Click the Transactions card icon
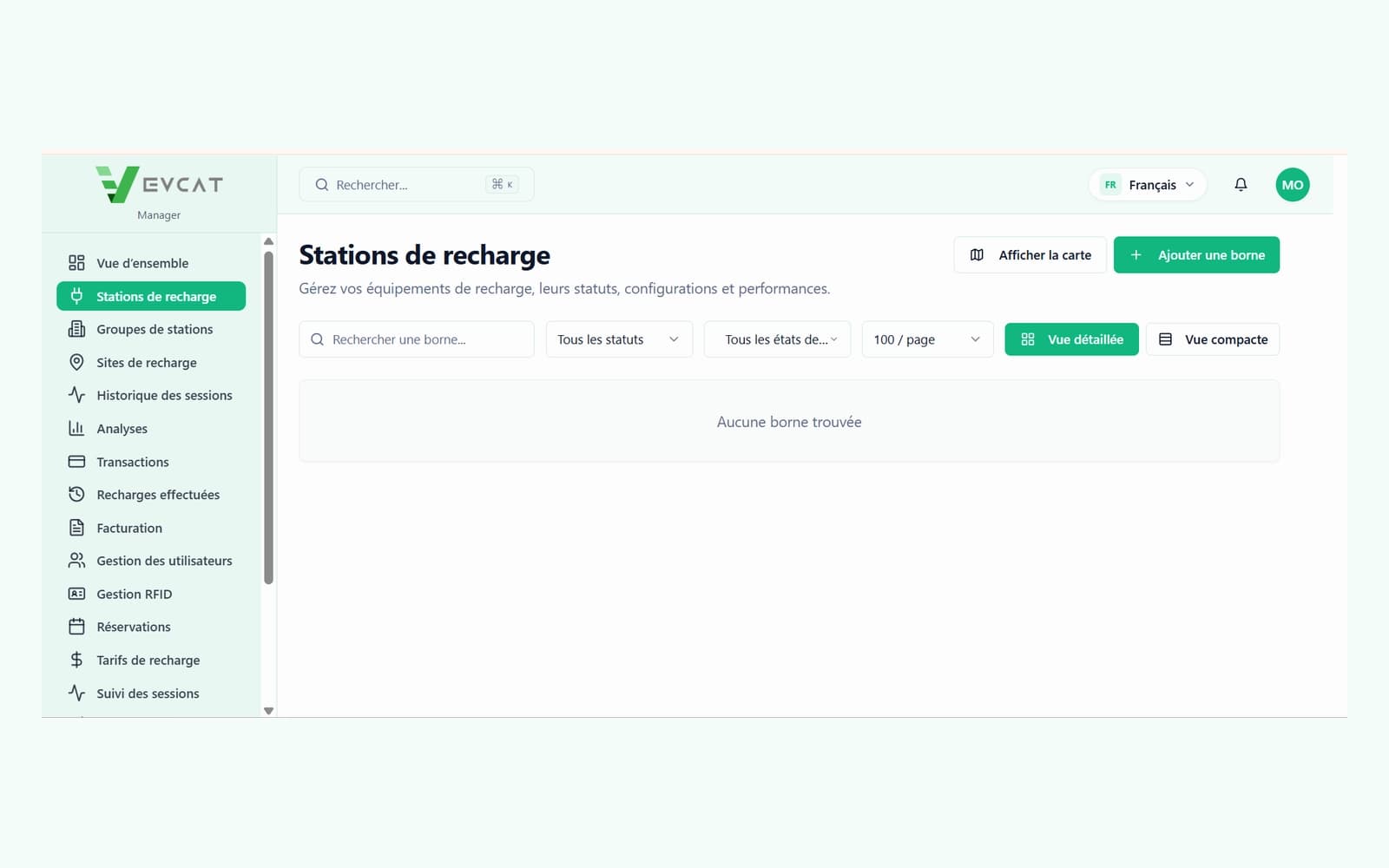 (76, 462)
